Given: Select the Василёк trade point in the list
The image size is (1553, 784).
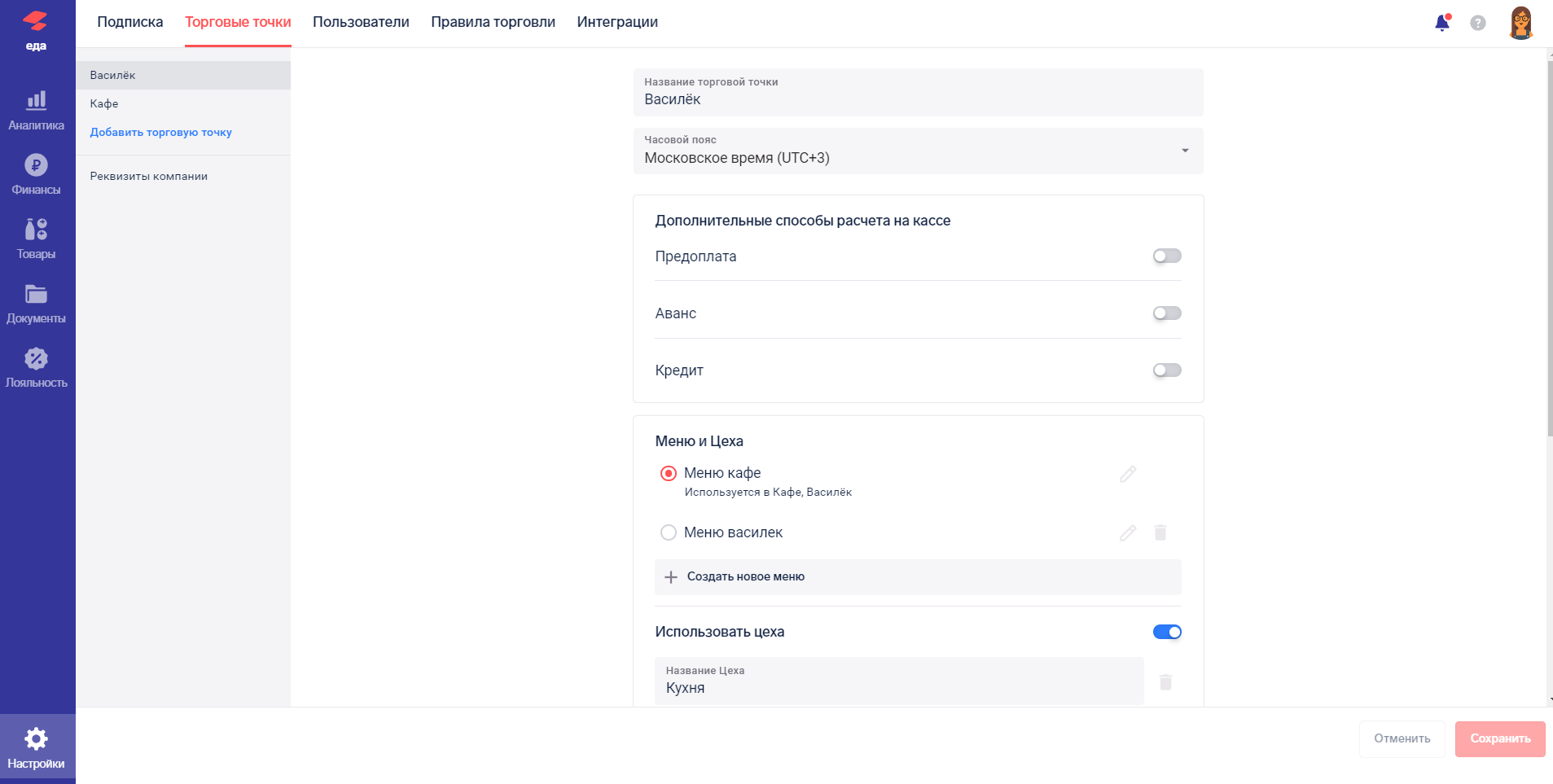Looking at the screenshot, I should pyautogui.click(x=183, y=75).
